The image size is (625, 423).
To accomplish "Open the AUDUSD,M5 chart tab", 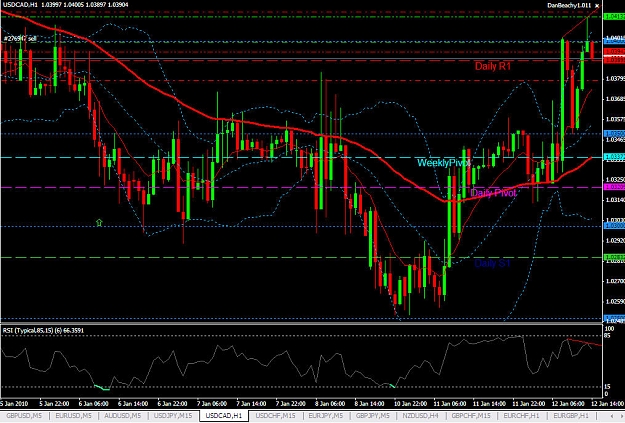I will (122, 415).
